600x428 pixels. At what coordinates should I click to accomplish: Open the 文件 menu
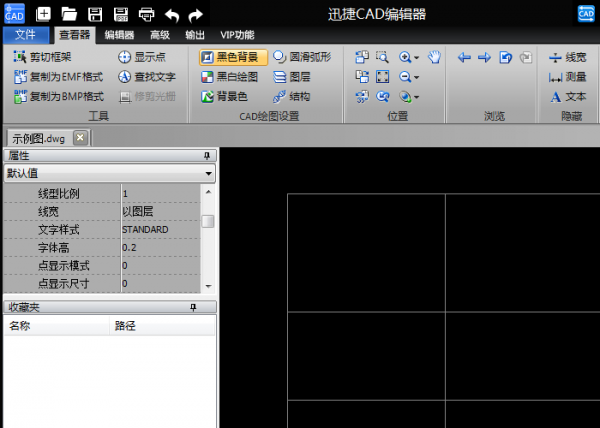tap(26, 34)
